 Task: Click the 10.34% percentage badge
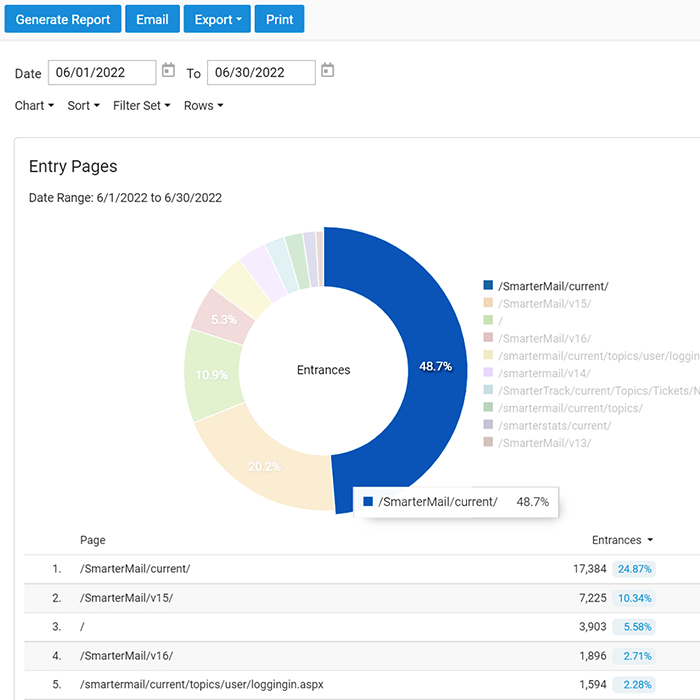(634, 598)
